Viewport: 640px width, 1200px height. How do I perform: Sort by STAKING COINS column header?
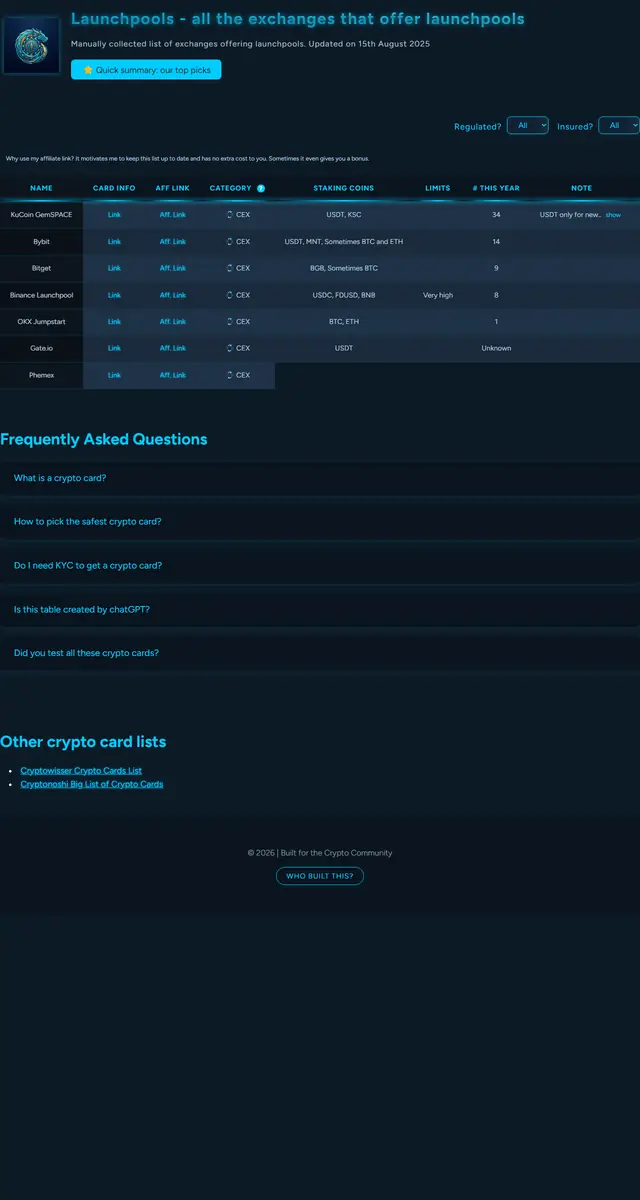(x=343, y=188)
